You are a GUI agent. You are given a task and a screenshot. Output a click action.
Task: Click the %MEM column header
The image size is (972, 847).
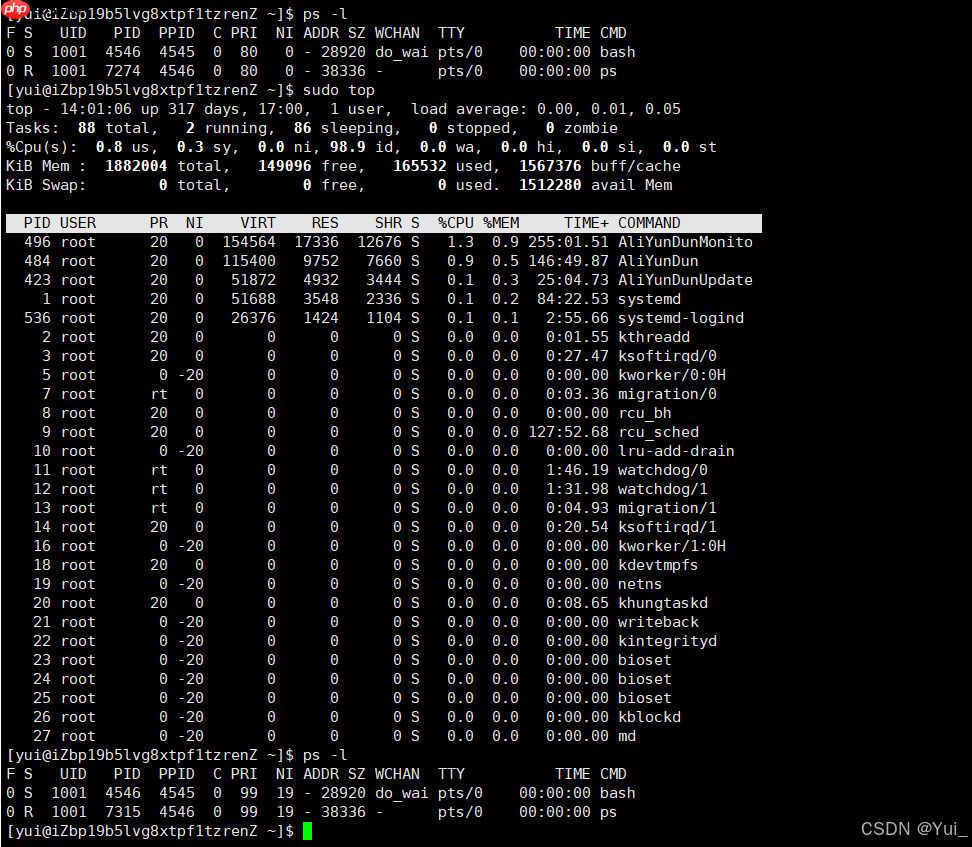(501, 223)
